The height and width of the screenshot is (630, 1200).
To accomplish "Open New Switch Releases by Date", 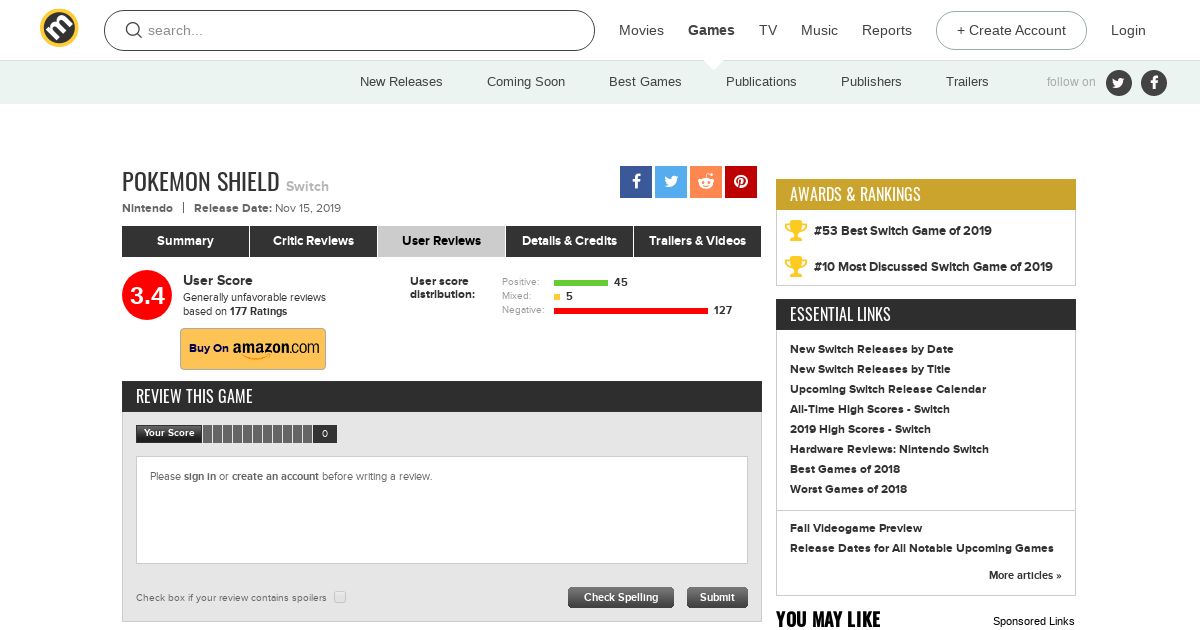I will coord(872,349).
